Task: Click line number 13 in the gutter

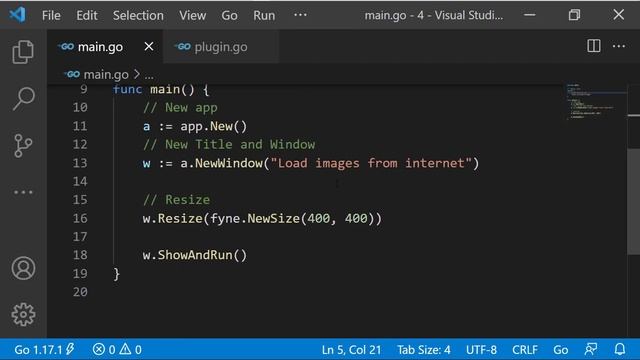Action: coord(80,163)
